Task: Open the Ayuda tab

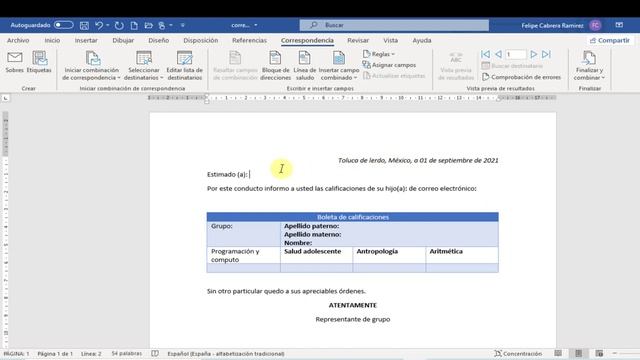Action: click(x=422, y=40)
